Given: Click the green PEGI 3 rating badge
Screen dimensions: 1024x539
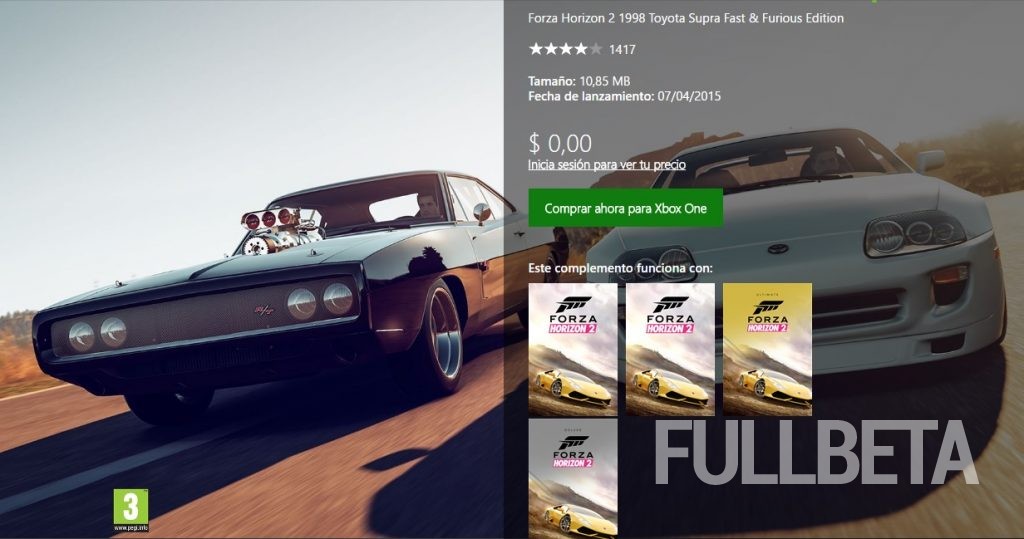Looking at the screenshot, I should point(131,510).
